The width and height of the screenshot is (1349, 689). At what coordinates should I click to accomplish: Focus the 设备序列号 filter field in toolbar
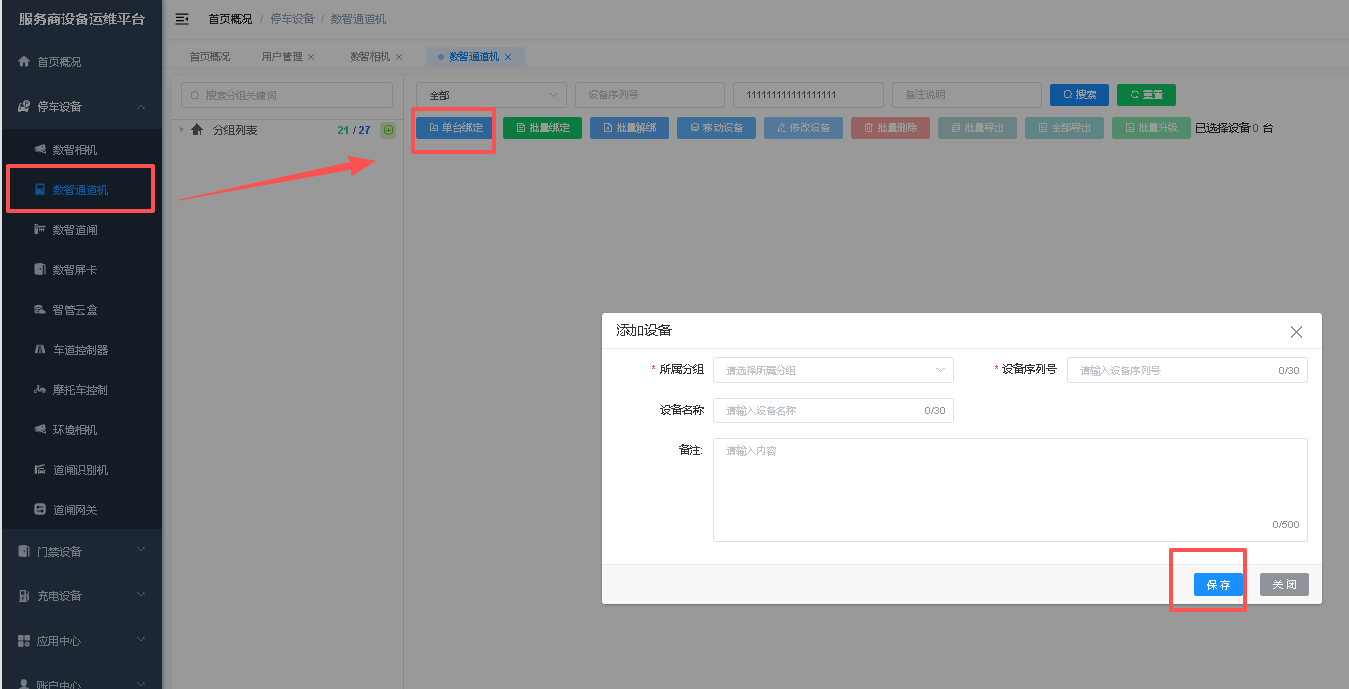tap(650, 95)
